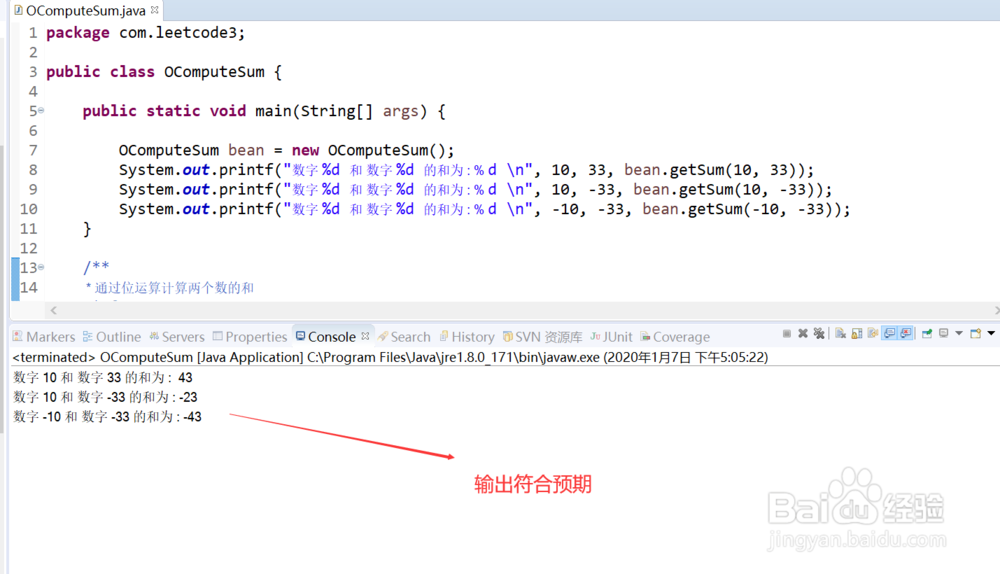The width and height of the screenshot is (1000, 574).
Task: Select the OComputeSum.java editor tab
Action: point(85,11)
